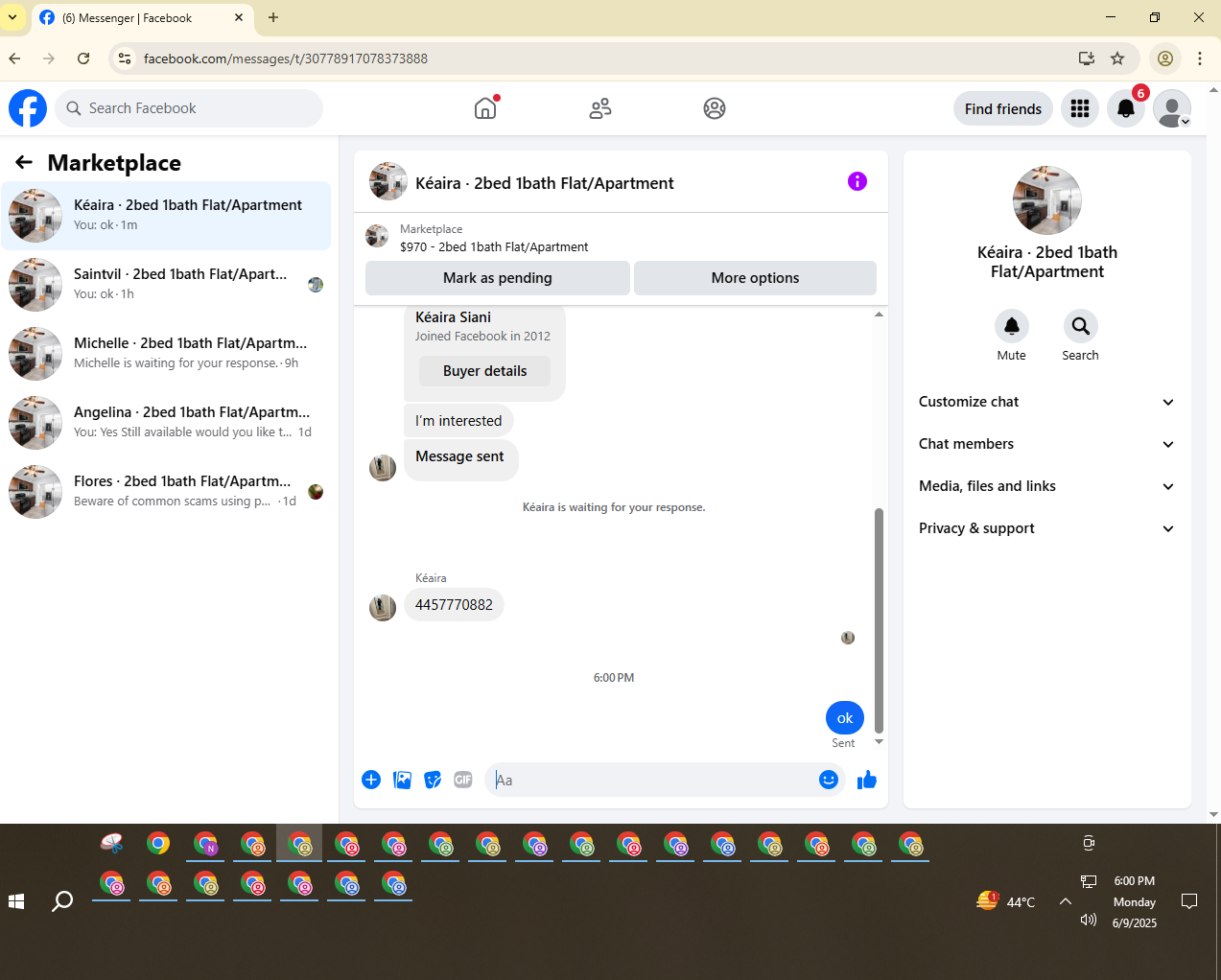
Task: Click the browser address bar URL
Action: pos(286,58)
